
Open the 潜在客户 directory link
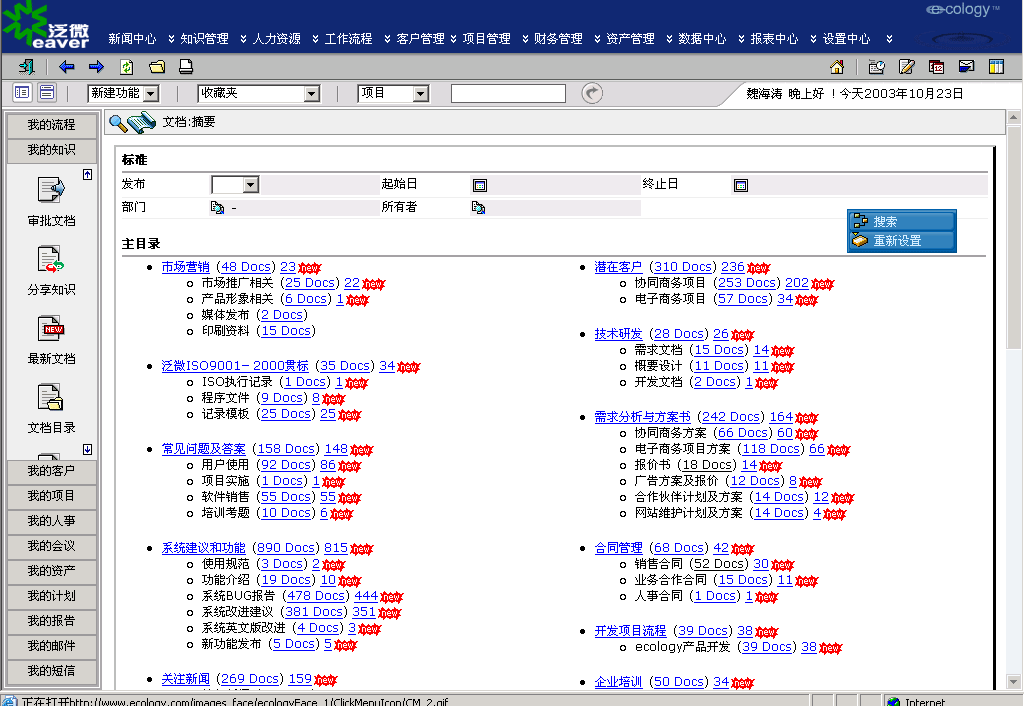coord(618,266)
